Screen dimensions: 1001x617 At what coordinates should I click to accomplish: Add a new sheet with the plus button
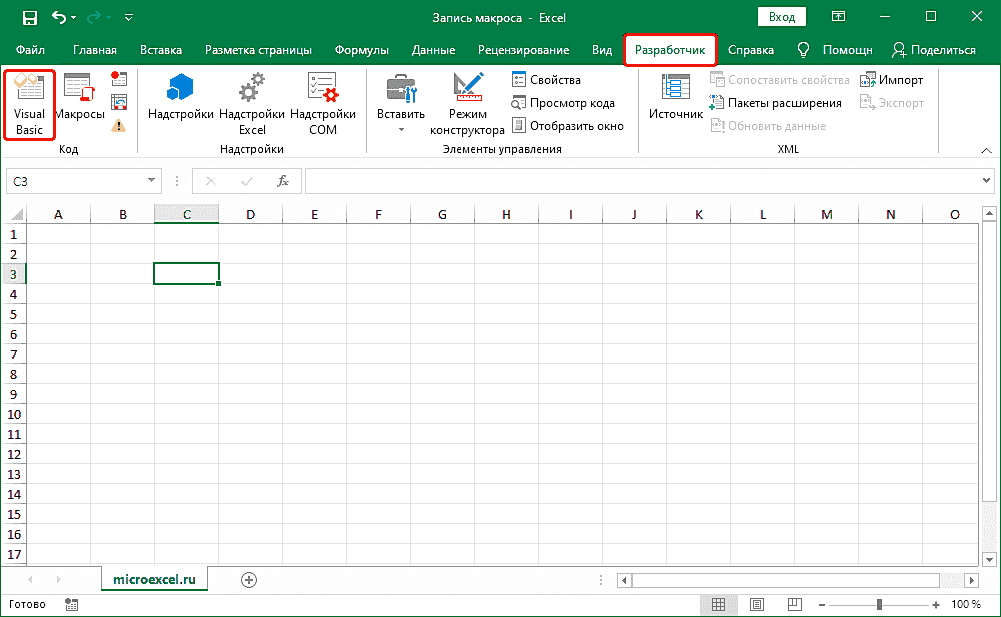249,579
